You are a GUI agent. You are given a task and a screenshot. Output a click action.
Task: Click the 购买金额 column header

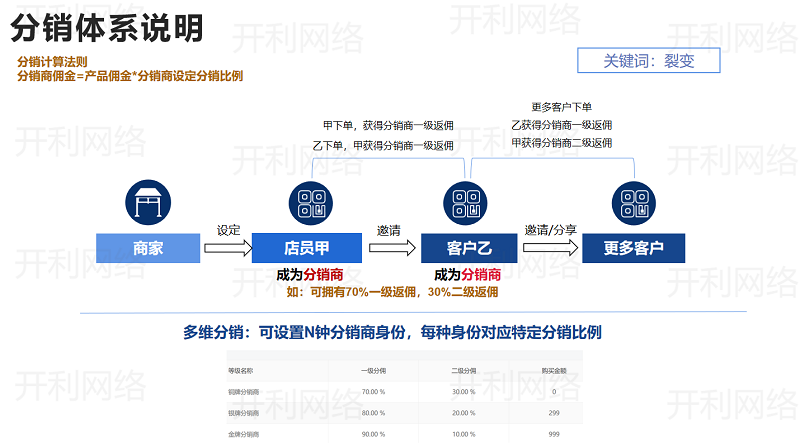coord(554,371)
